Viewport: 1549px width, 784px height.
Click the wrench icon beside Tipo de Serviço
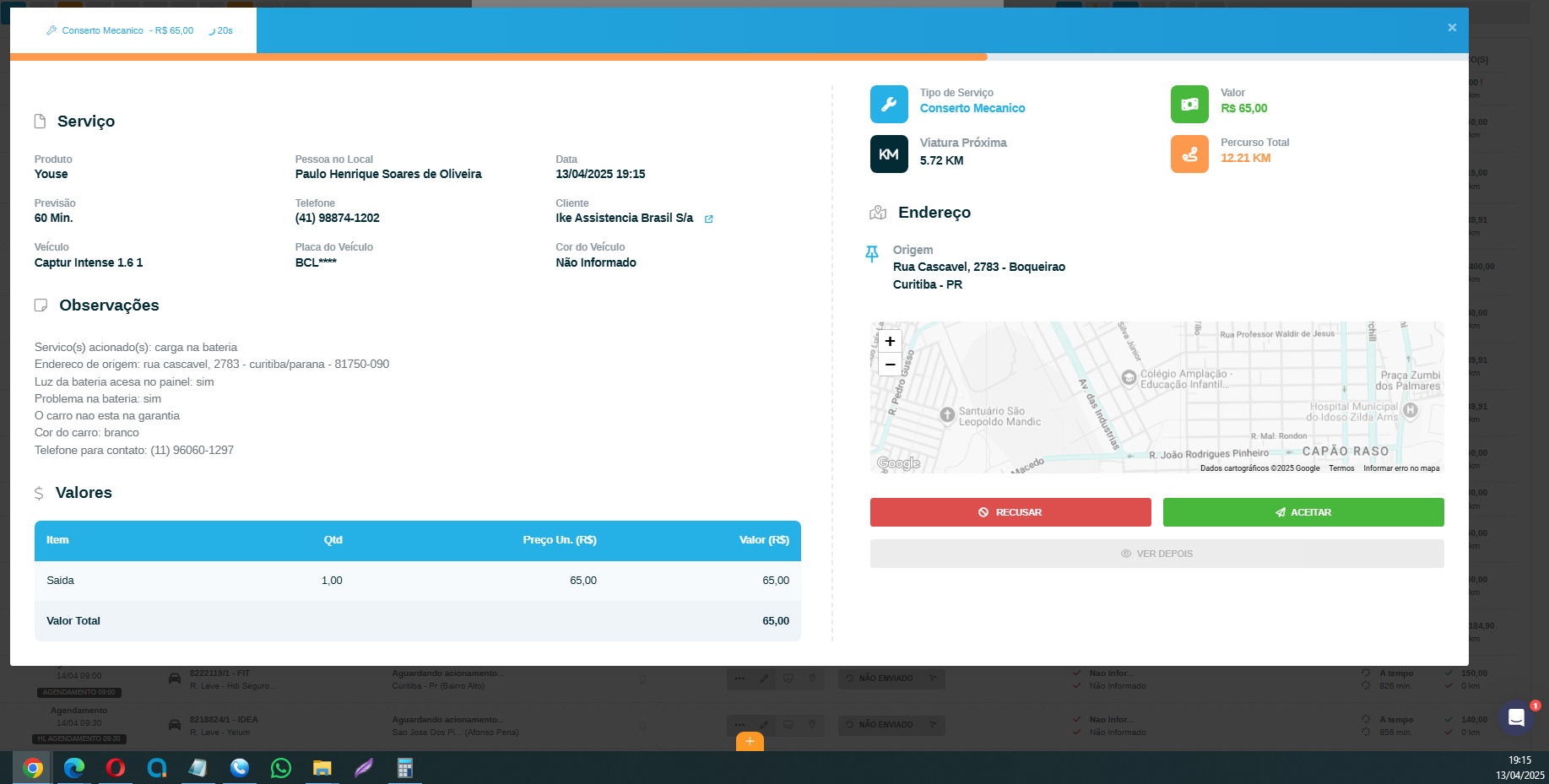[x=889, y=105]
